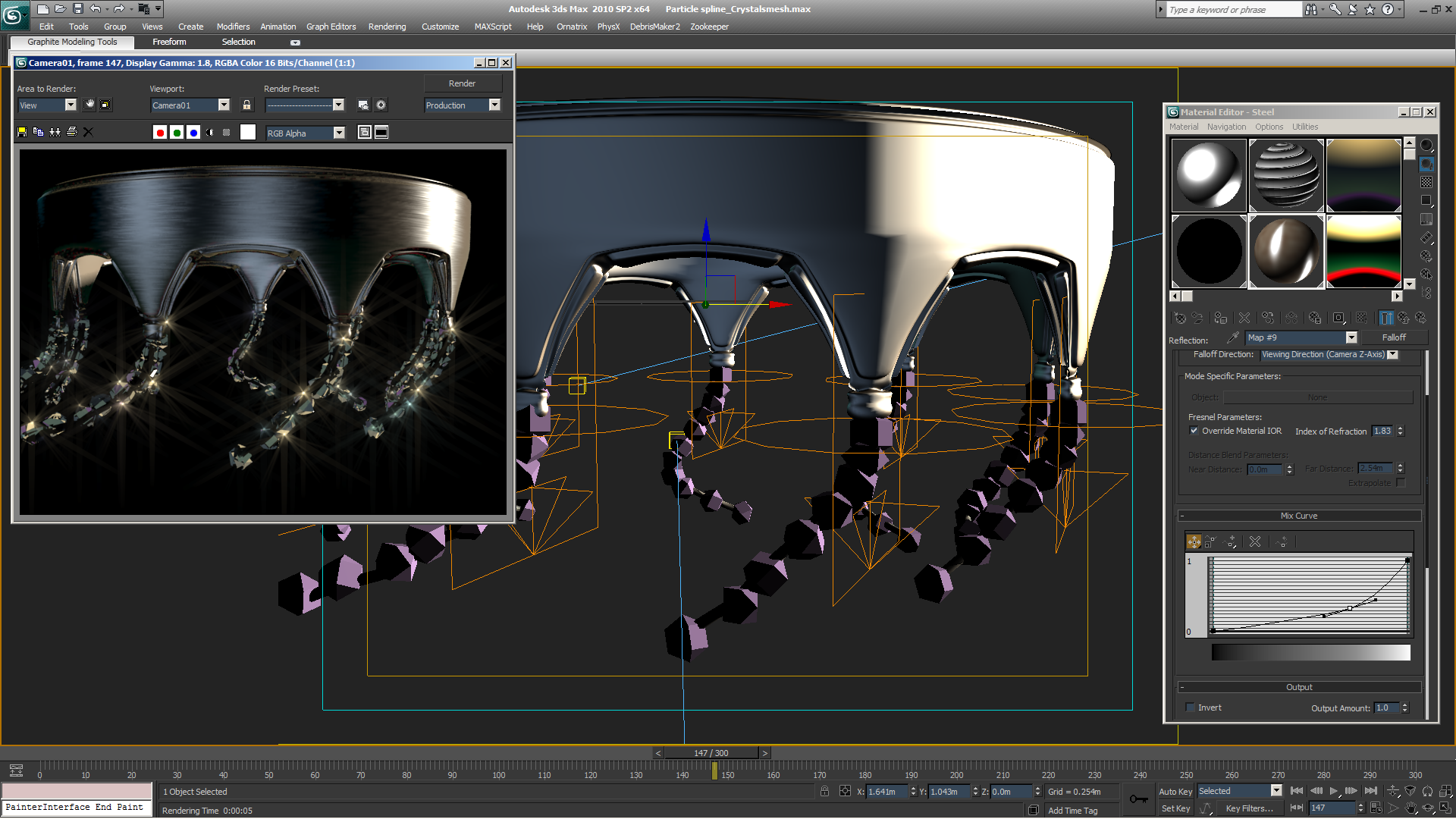1456x819 pixels.
Task: Uncheck Override Material IOR
Action: (x=1194, y=431)
